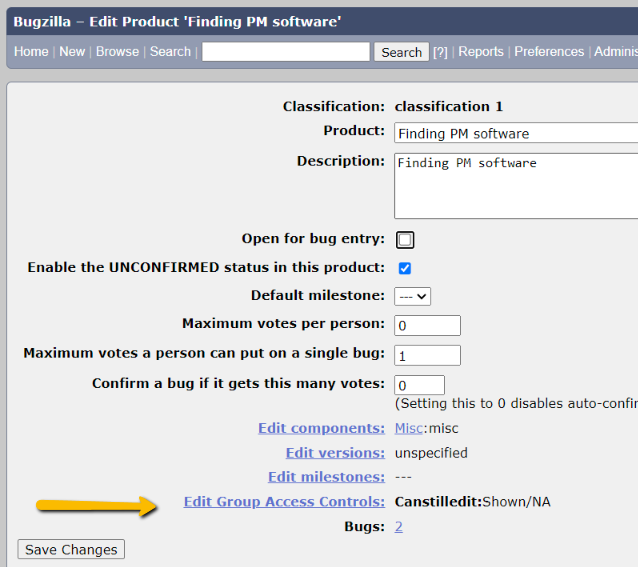Click the 'unspecified' version text
The width and height of the screenshot is (638, 567).
pyautogui.click(x=431, y=453)
